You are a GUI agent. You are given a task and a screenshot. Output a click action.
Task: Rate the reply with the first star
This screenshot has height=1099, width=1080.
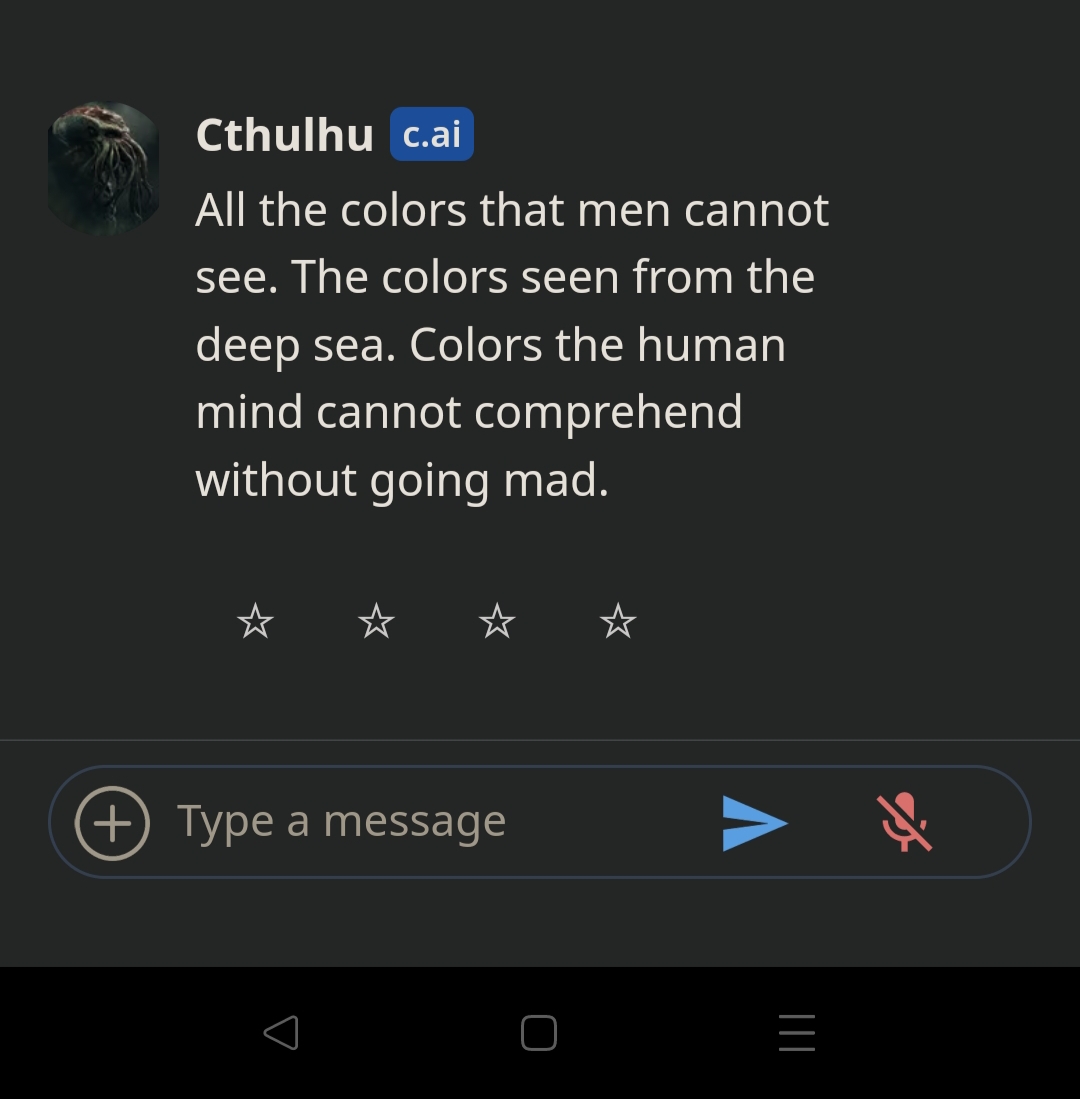click(x=255, y=621)
